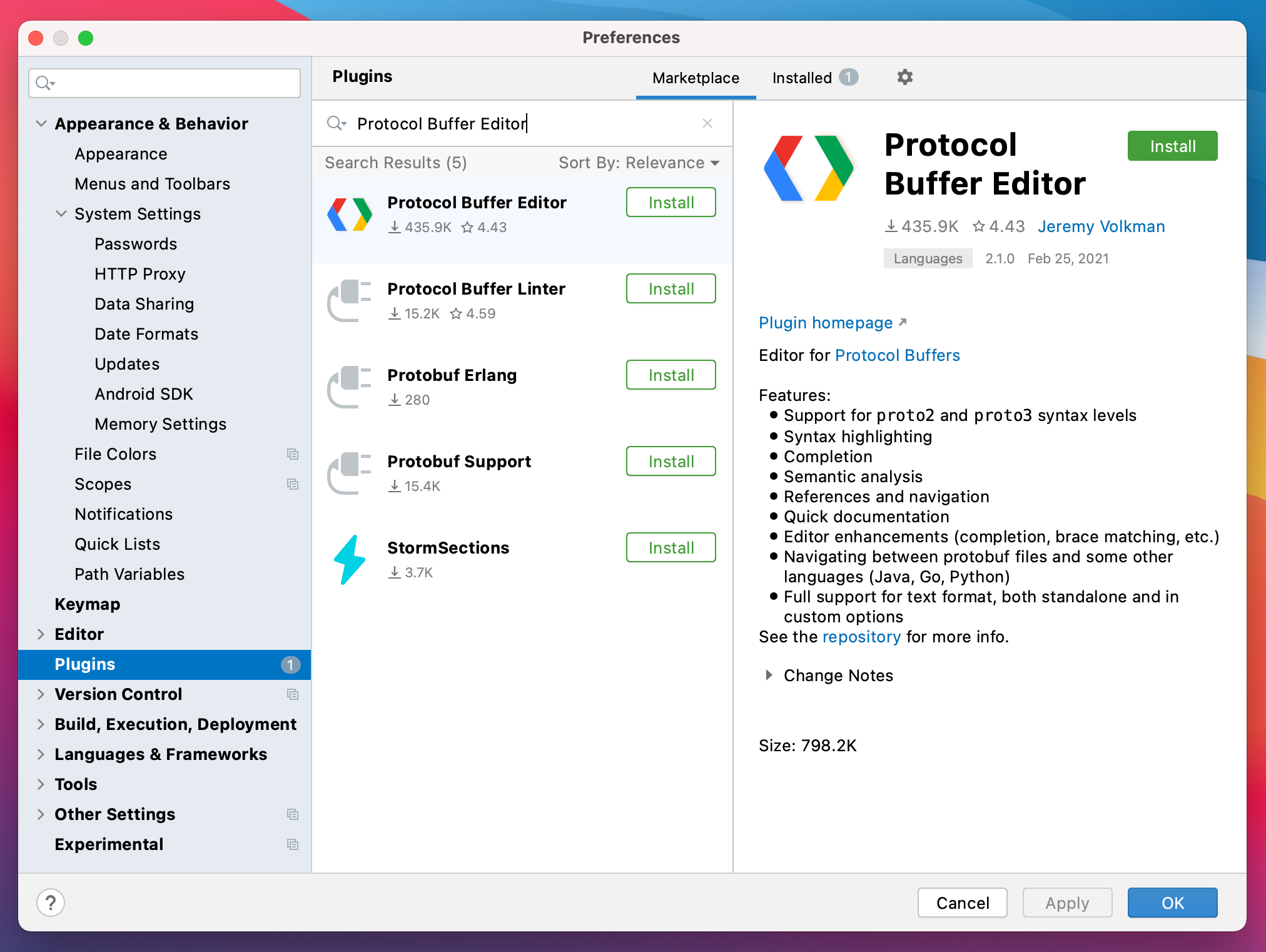
Task: Click the green Install button in details pane
Action: (x=1172, y=146)
